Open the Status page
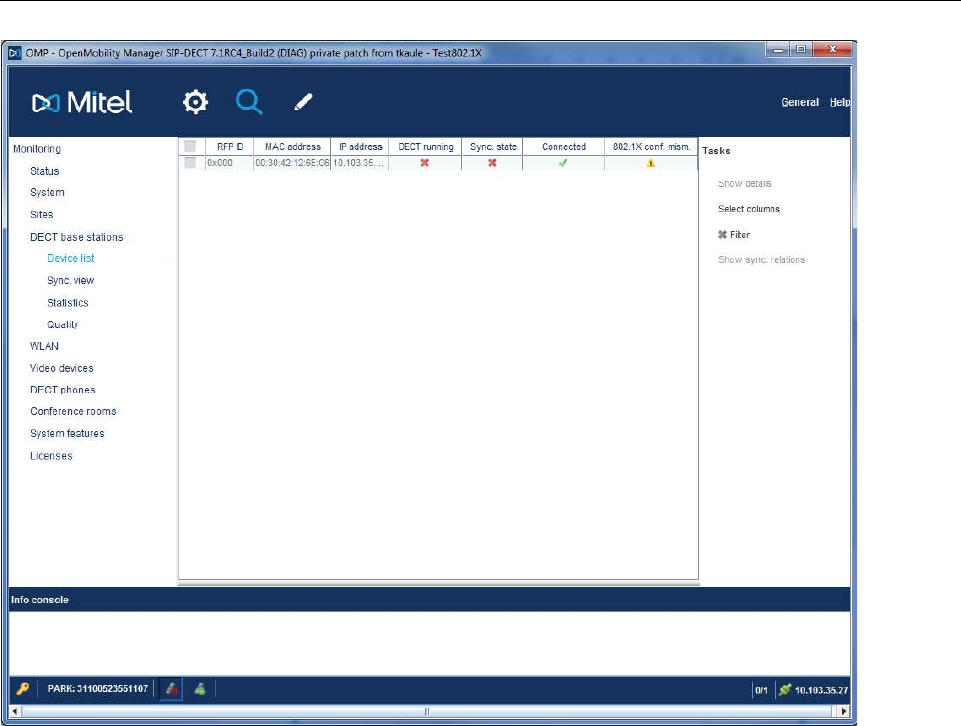The image size is (961, 726). coord(45,171)
